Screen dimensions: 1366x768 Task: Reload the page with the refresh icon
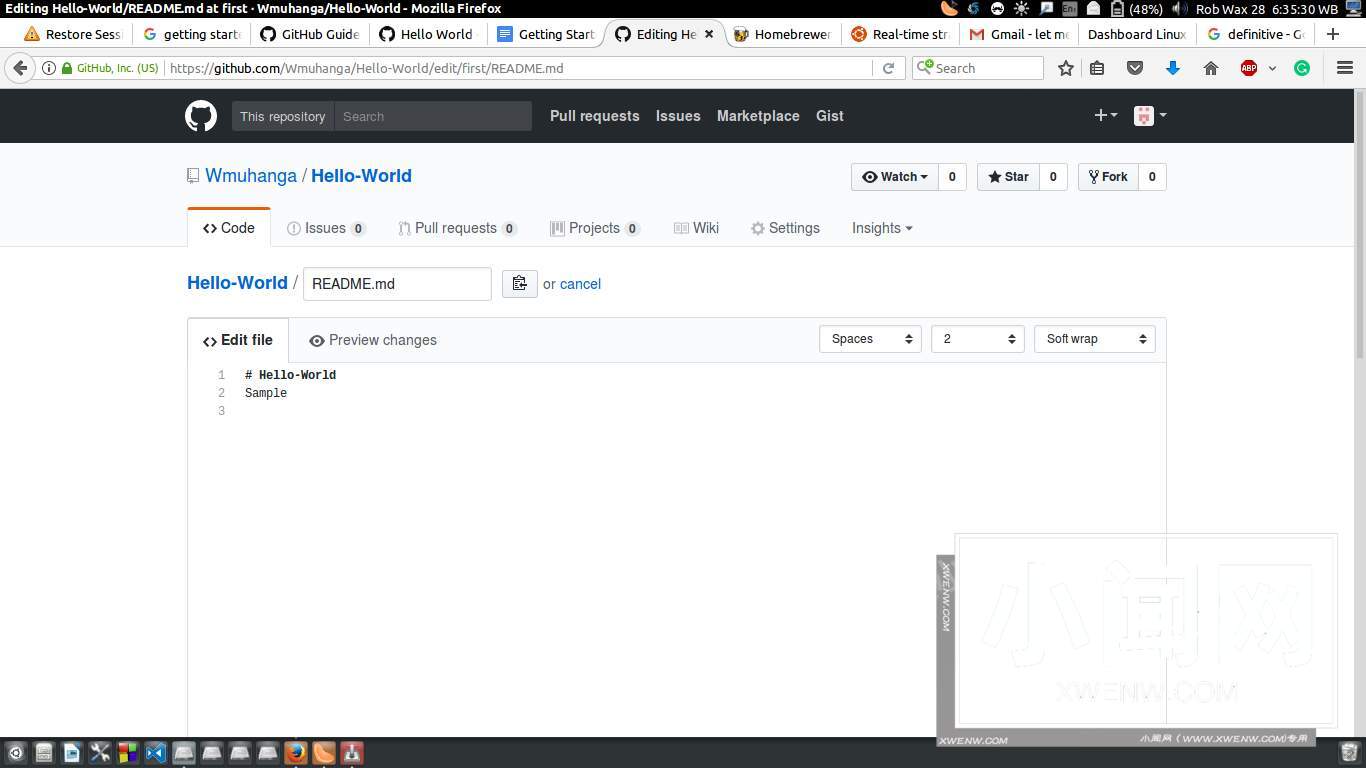tap(888, 68)
